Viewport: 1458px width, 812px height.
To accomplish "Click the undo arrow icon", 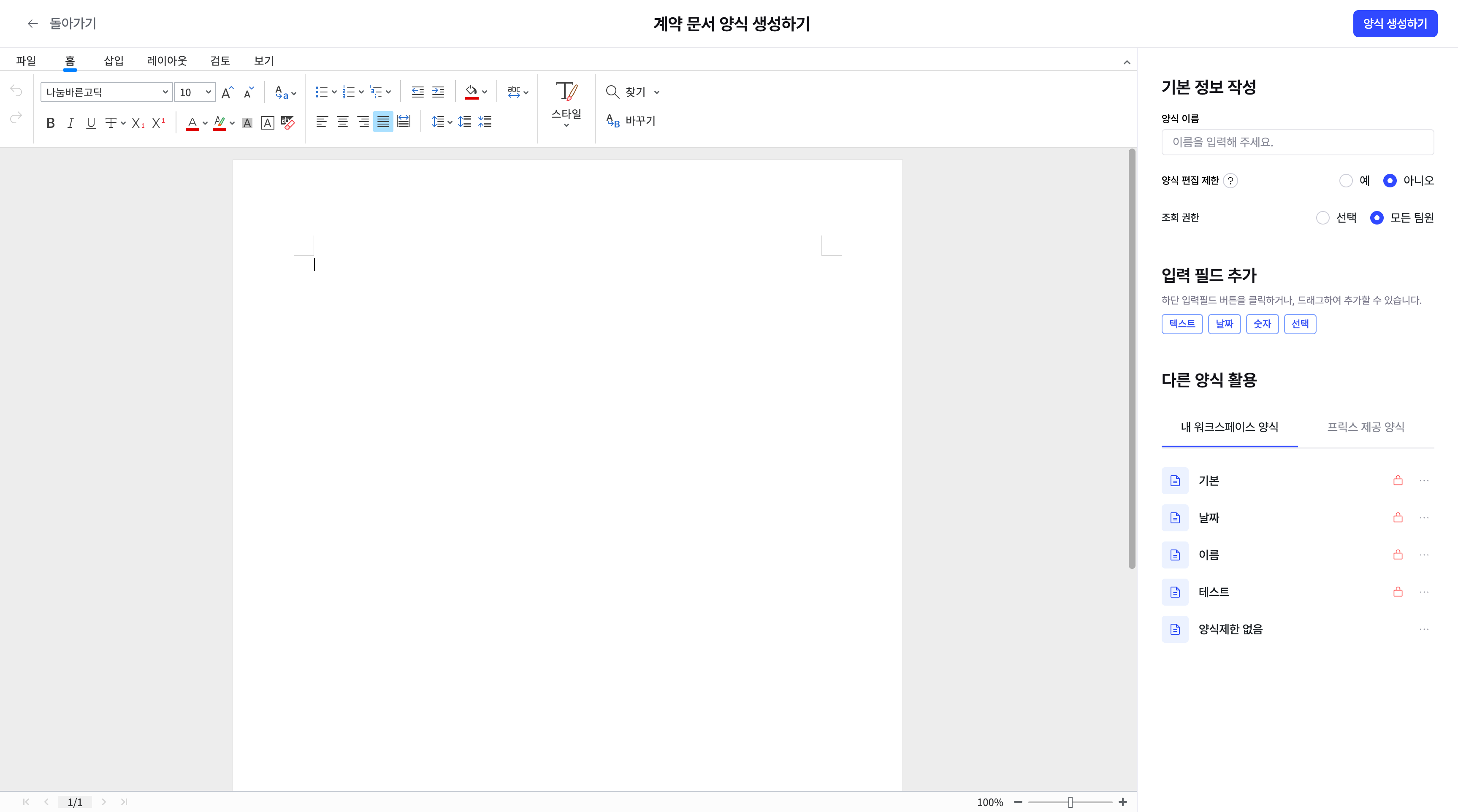I will (16, 91).
